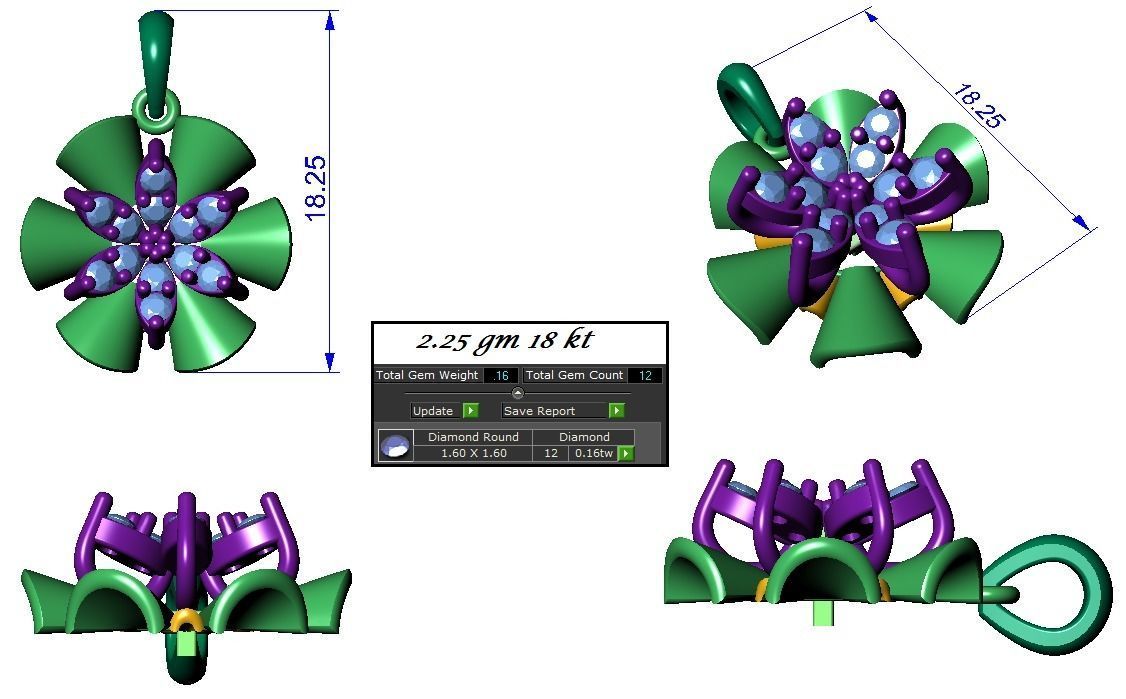Click the '1.60 X 1.60' size cell
The width and height of the screenshot is (1126, 699).
[x=473, y=453]
